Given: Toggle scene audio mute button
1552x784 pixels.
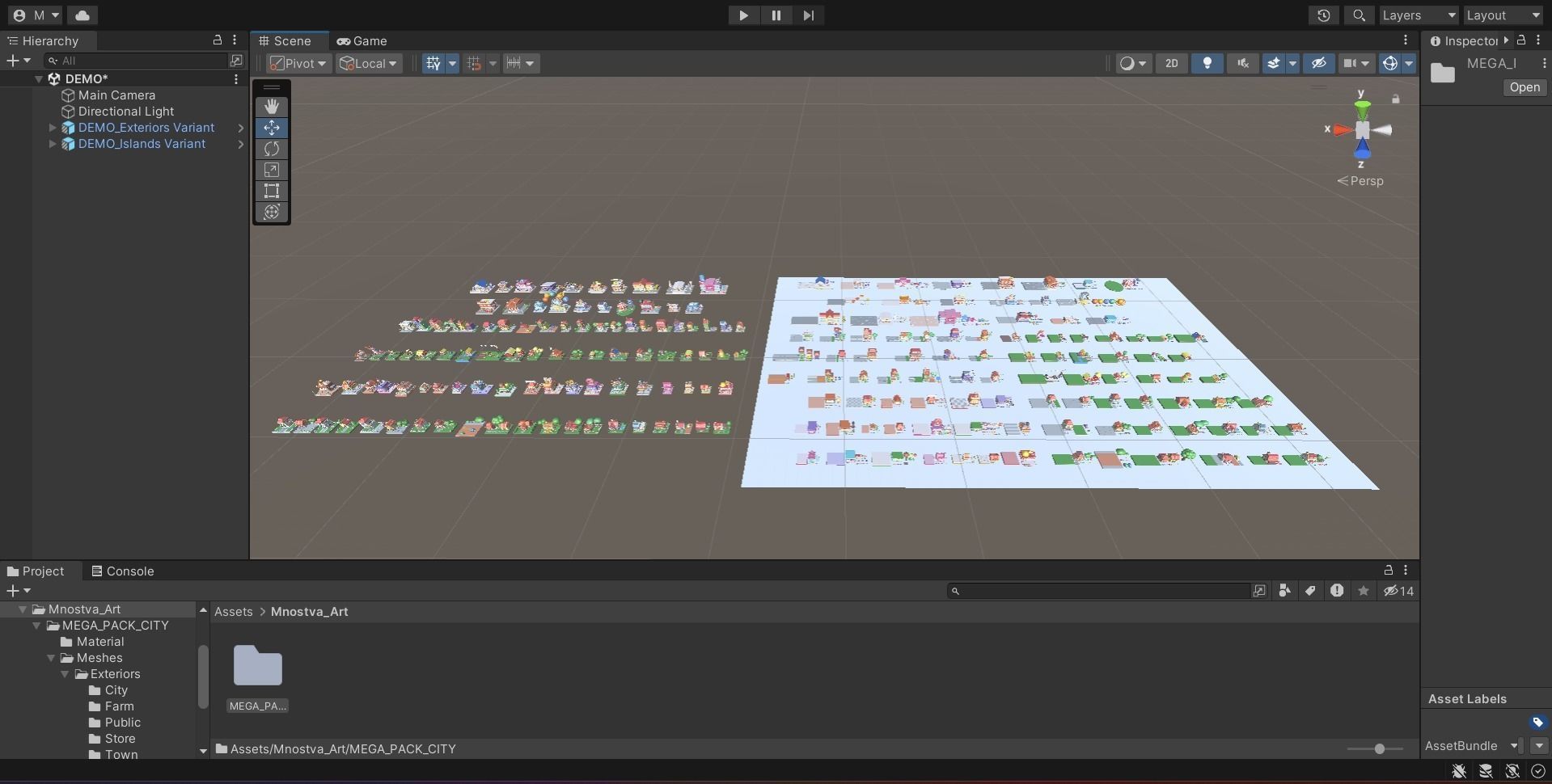Looking at the screenshot, I should pyautogui.click(x=1243, y=63).
